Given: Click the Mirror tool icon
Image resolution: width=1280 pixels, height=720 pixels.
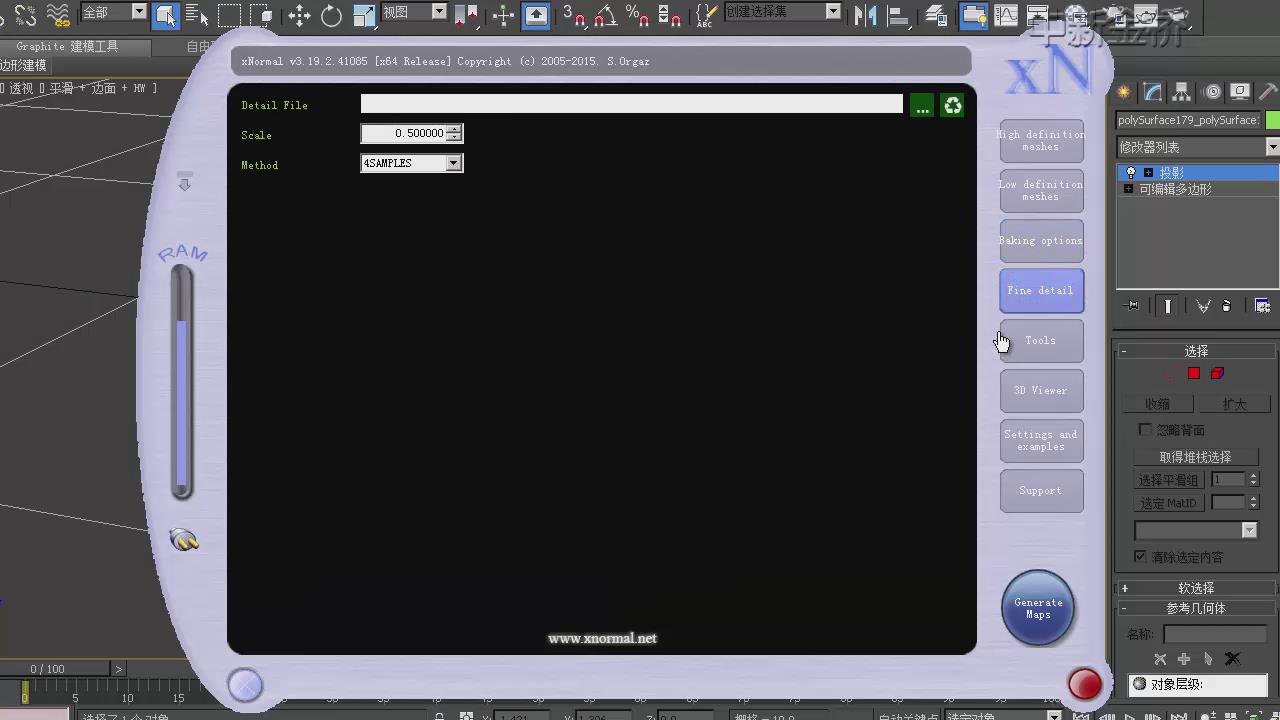Looking at the screenshot, I should [865, 15].
